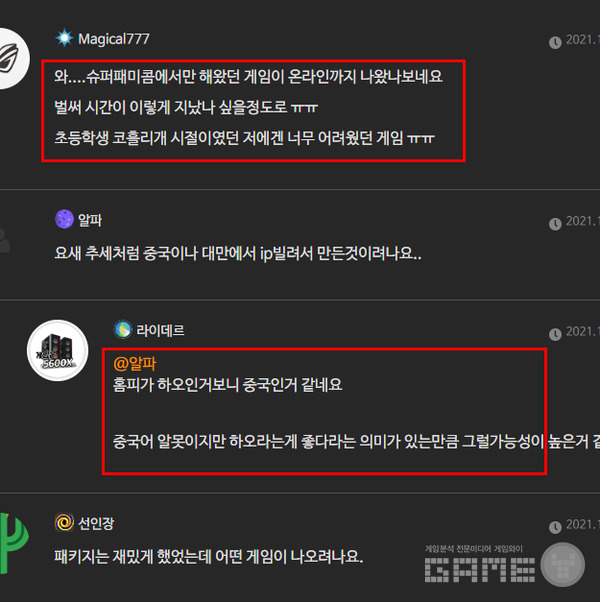600x602 pixels.
Task: Click the round GameY watermark emblem
Action: click(563, 565)
